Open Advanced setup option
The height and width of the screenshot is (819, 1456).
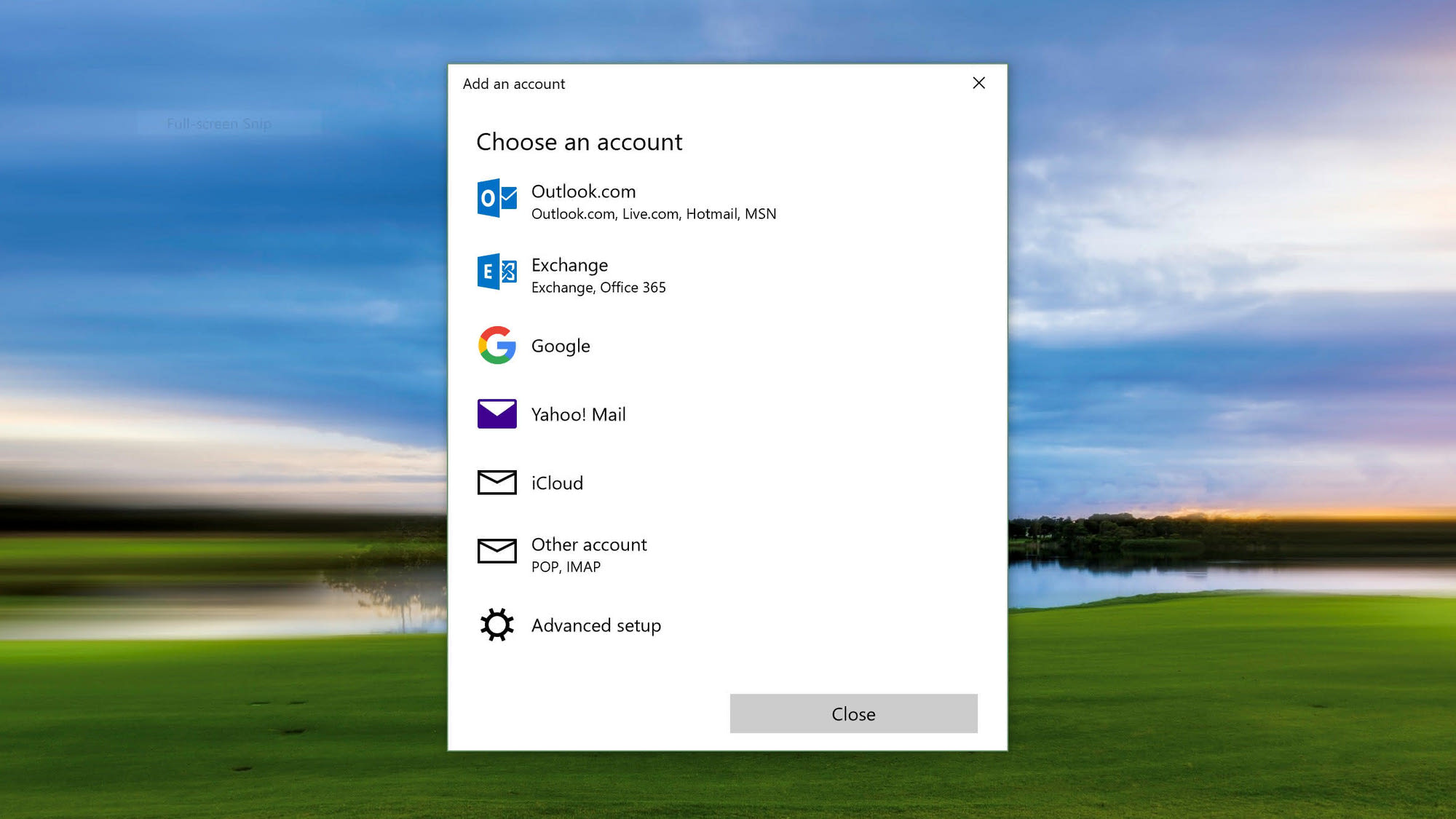tap(727, 625)
